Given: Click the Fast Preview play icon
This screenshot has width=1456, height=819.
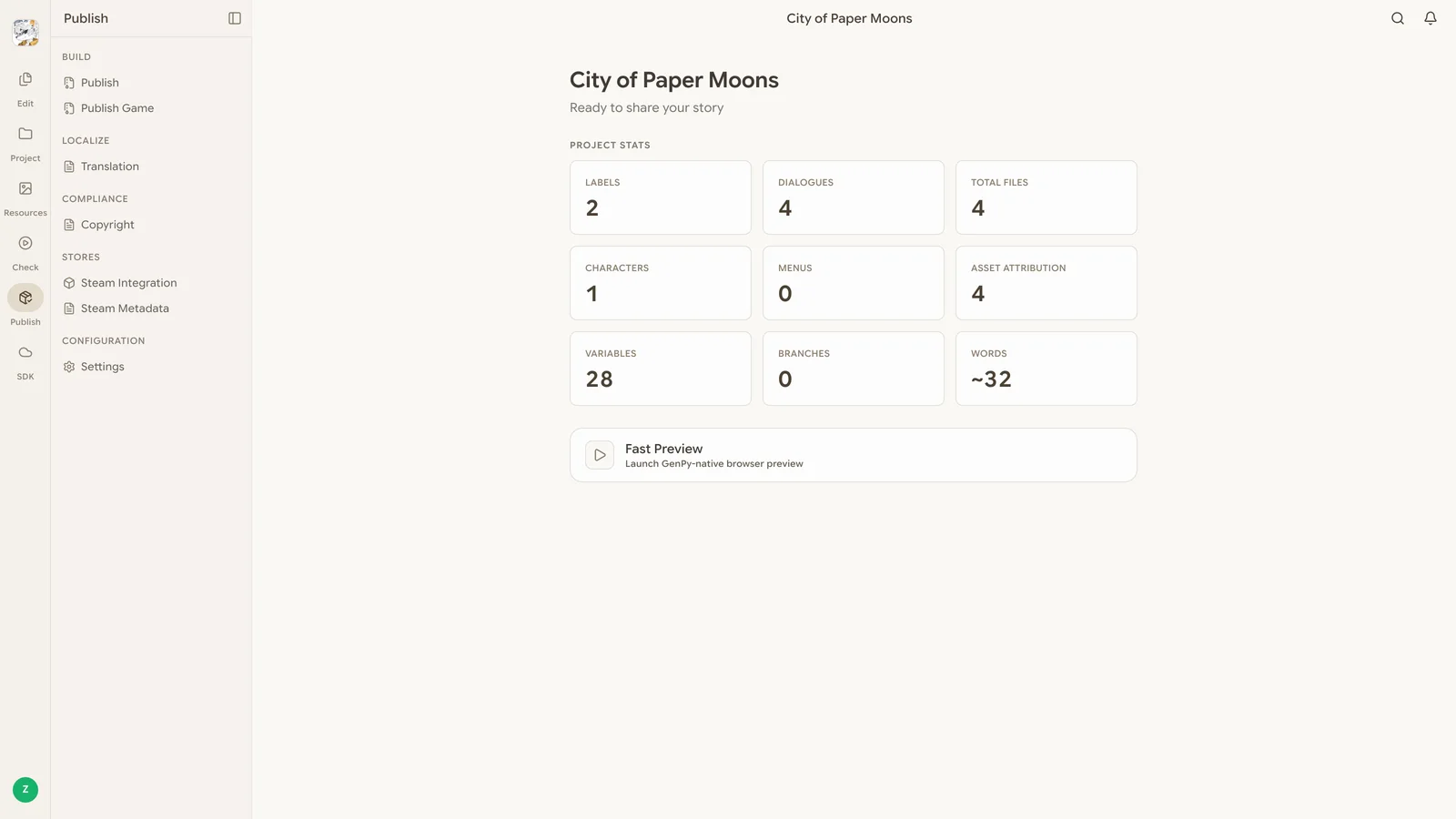Looking at the screenshot, I should (x=600, y=455).
